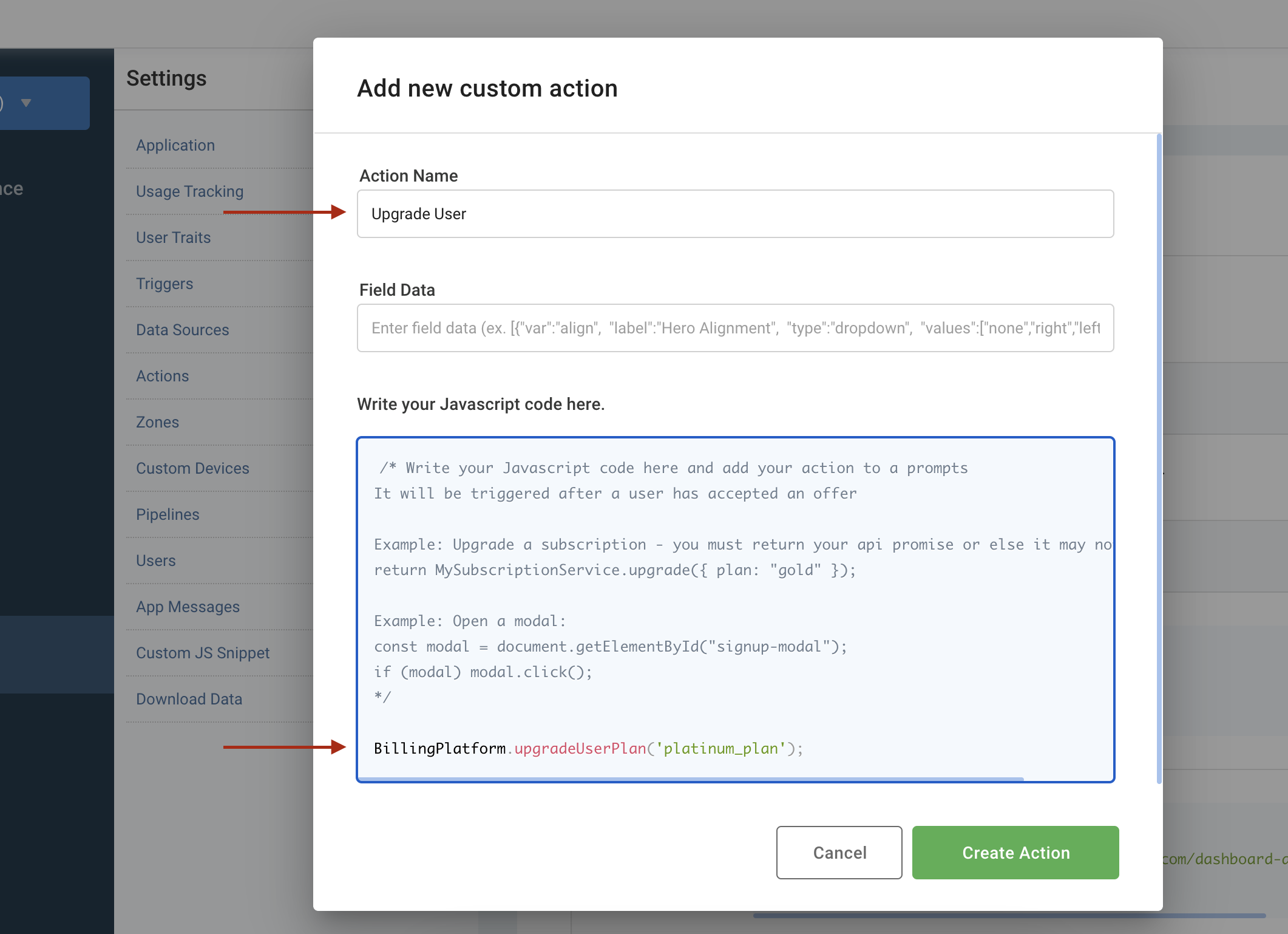This screenshot has height=934, width=1288.
Task: Open Pipelines settings item
Action: [x=168, y=514]
